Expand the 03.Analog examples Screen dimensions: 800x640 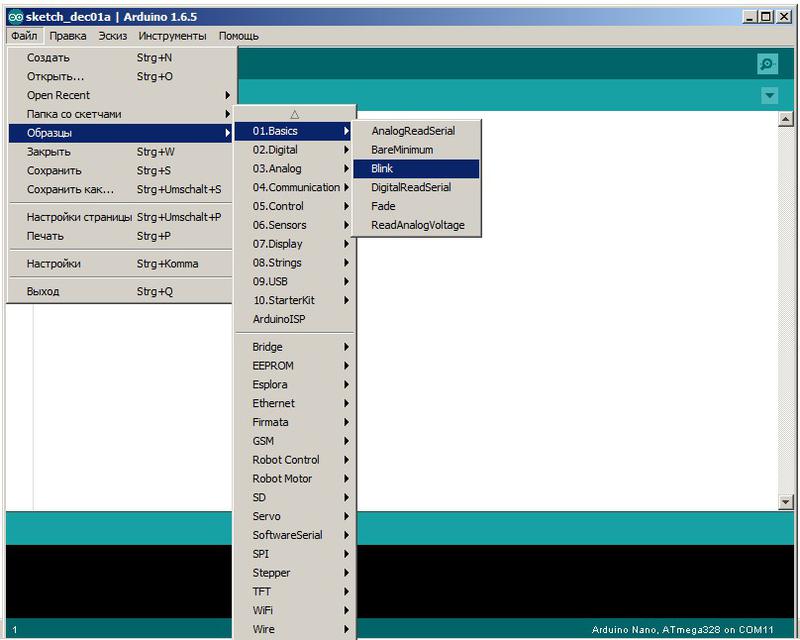[294, 169]
